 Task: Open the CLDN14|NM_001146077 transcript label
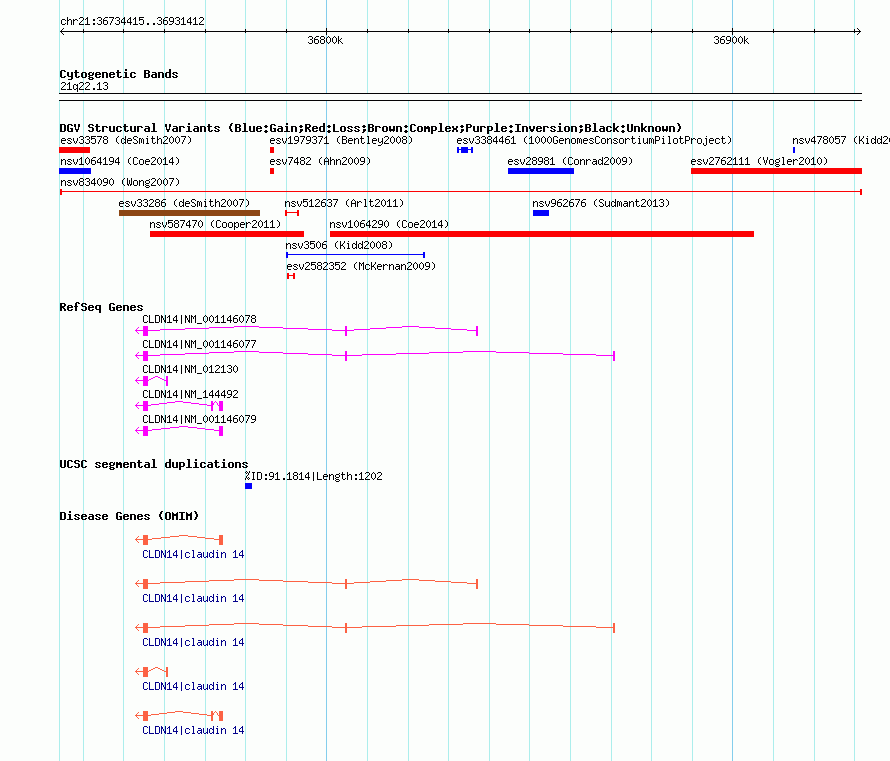tap(199, 344)
